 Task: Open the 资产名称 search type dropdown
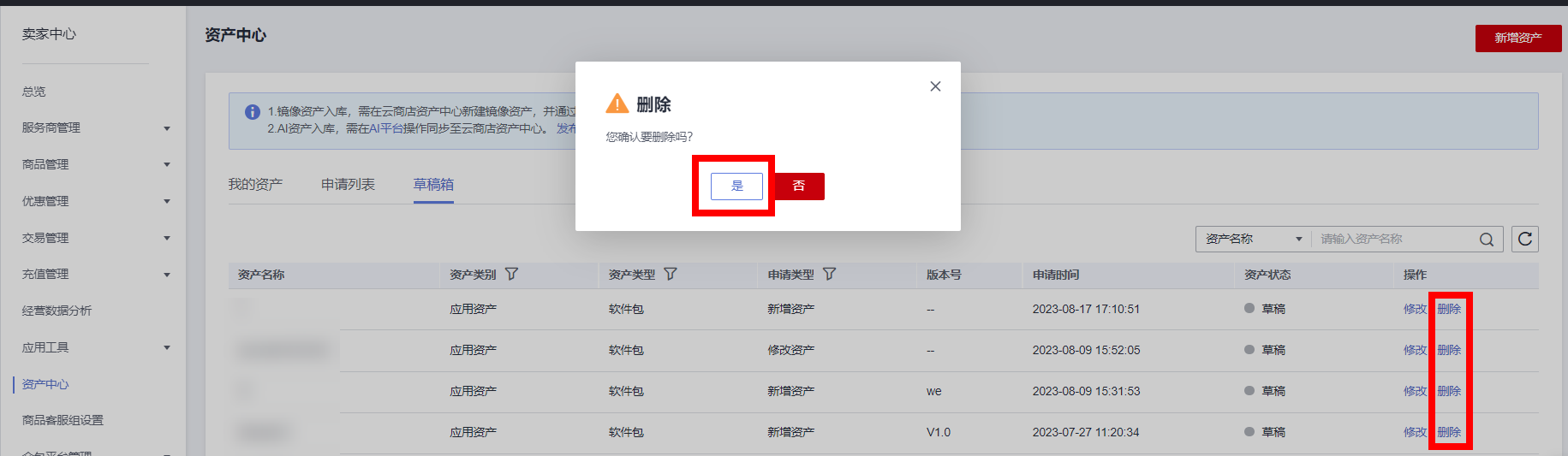point(1252,240)
